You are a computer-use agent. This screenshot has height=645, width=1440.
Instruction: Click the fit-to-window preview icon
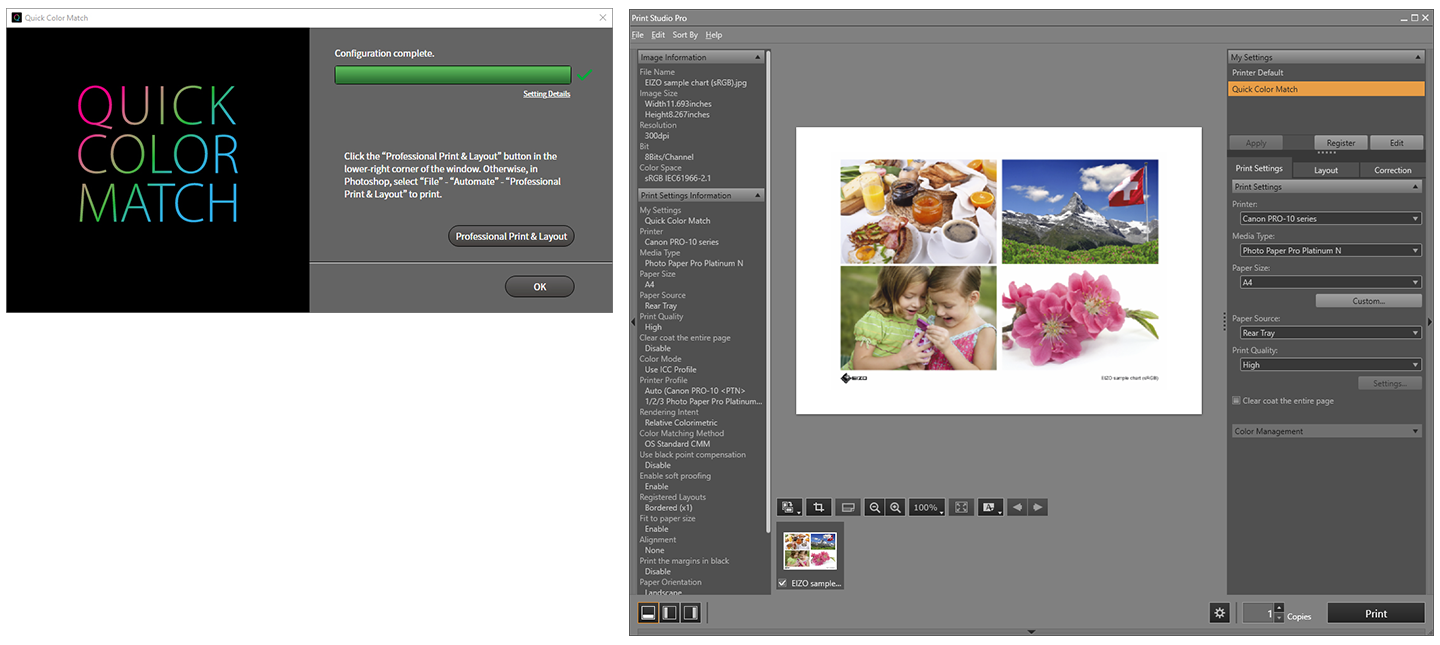[961, 507]
